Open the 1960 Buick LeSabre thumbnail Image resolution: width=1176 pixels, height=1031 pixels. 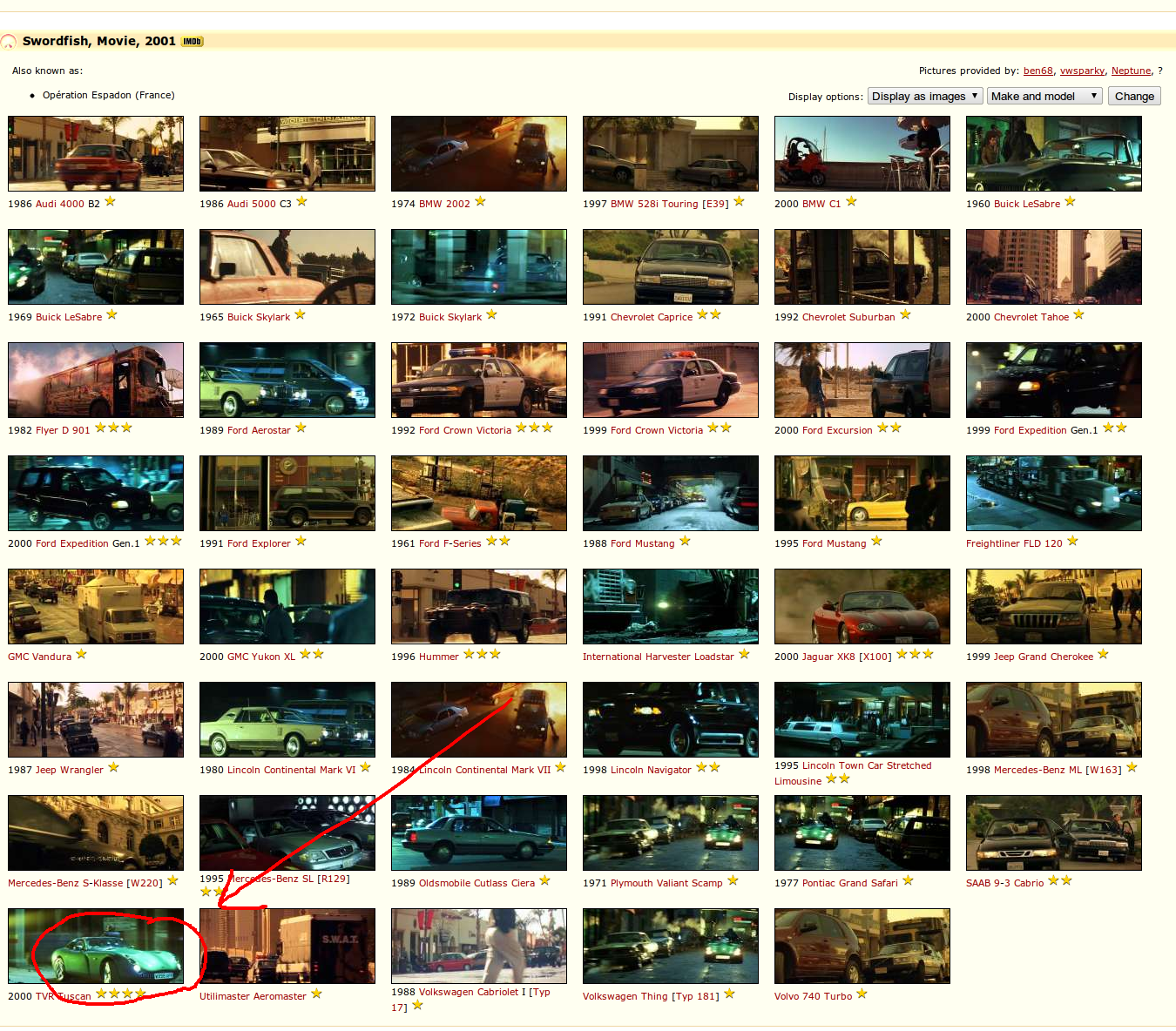[x=1054, y=153]
